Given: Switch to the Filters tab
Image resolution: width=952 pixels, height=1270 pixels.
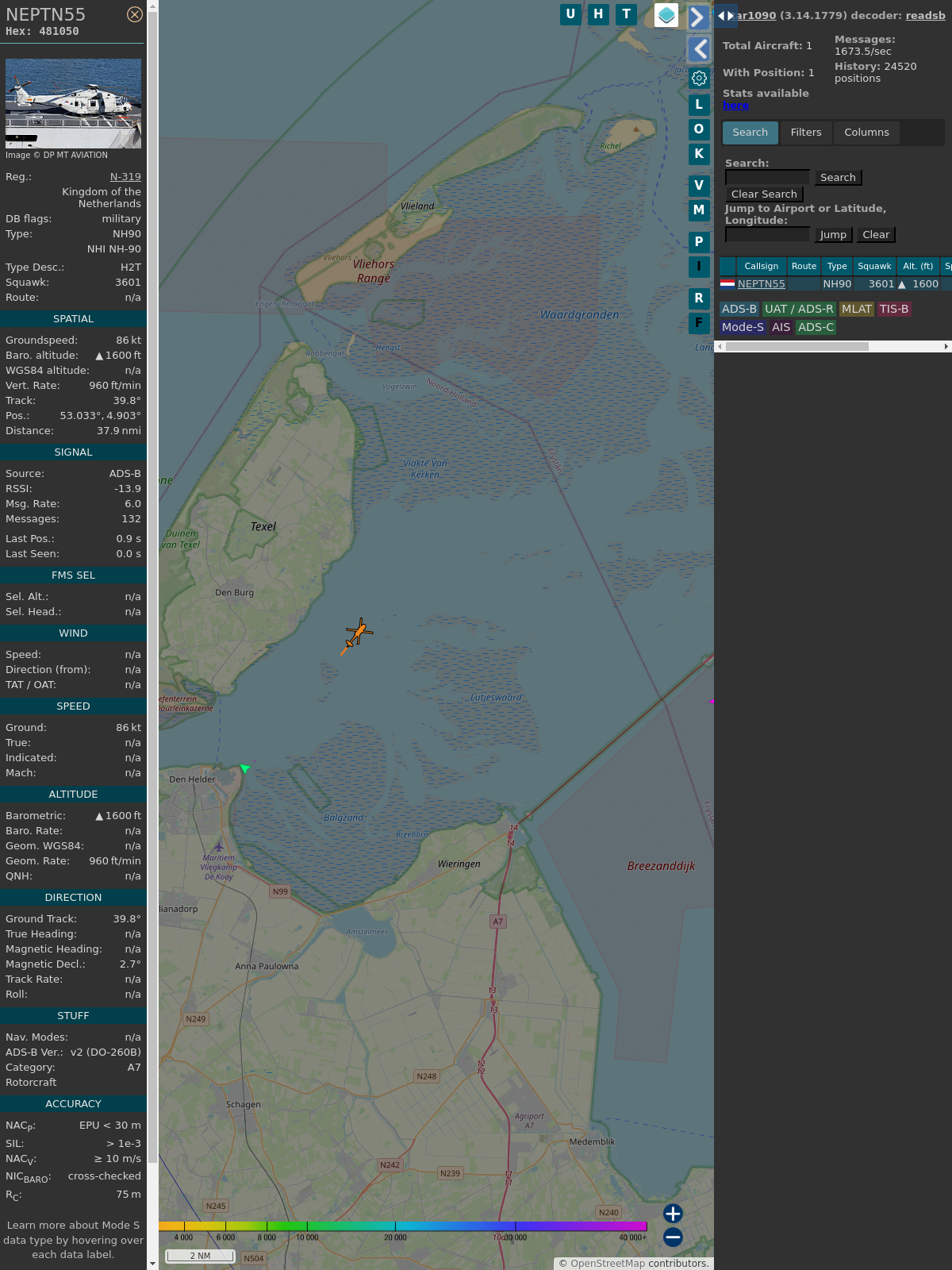Looking at the screenshot, I should pyautogui.click(x=806, y=133).
